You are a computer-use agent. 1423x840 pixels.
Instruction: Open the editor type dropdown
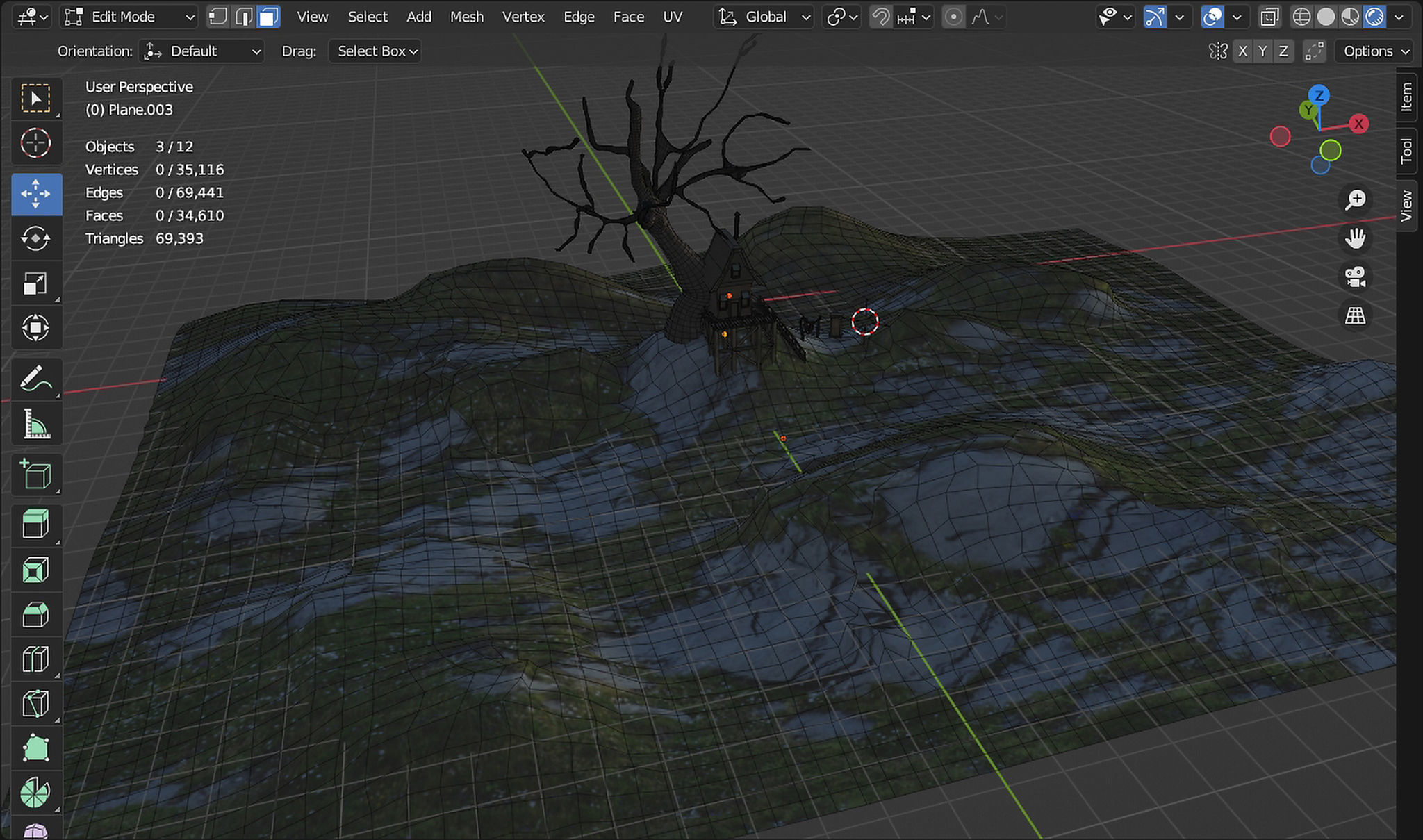point(32,17)
